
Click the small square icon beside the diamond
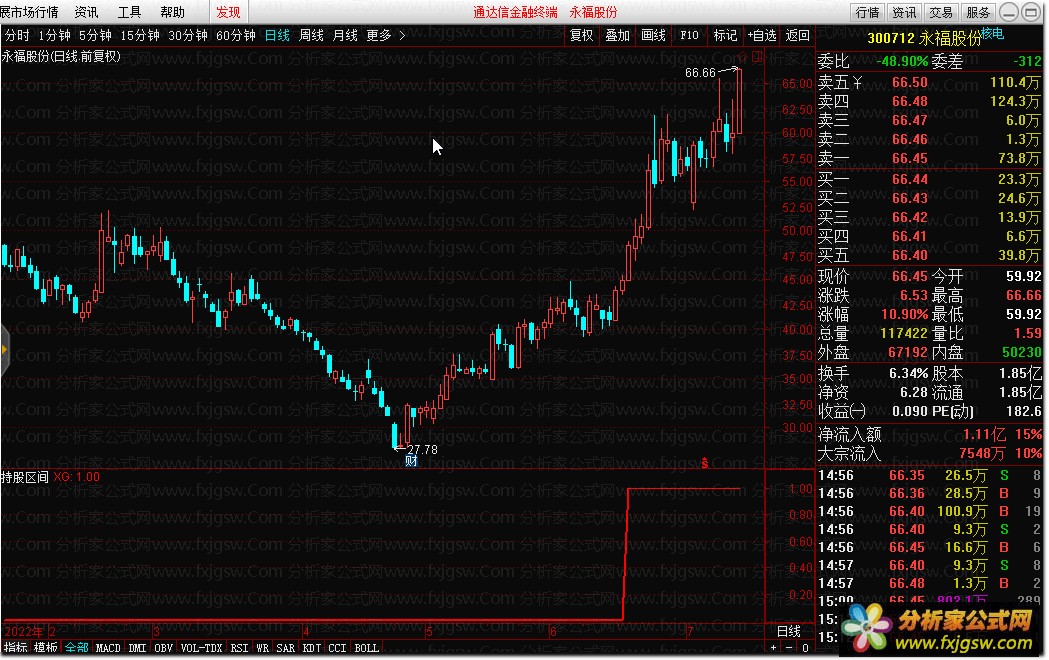click(757, 57)
